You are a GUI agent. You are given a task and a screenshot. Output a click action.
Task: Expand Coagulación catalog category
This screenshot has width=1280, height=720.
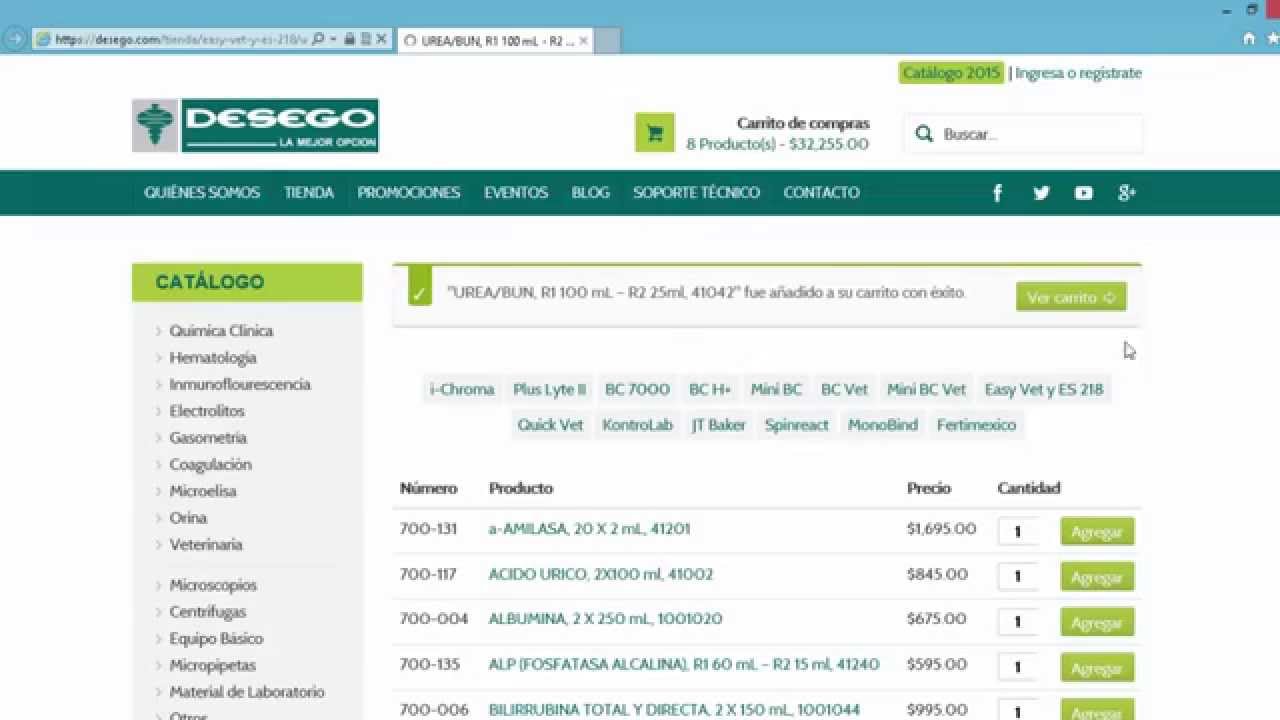[211, 465]
